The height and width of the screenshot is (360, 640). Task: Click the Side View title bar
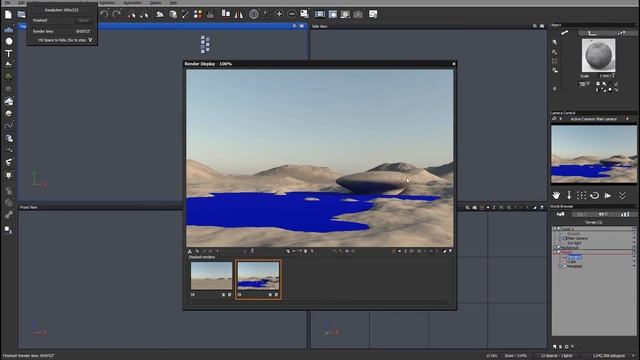click(429, 26)
